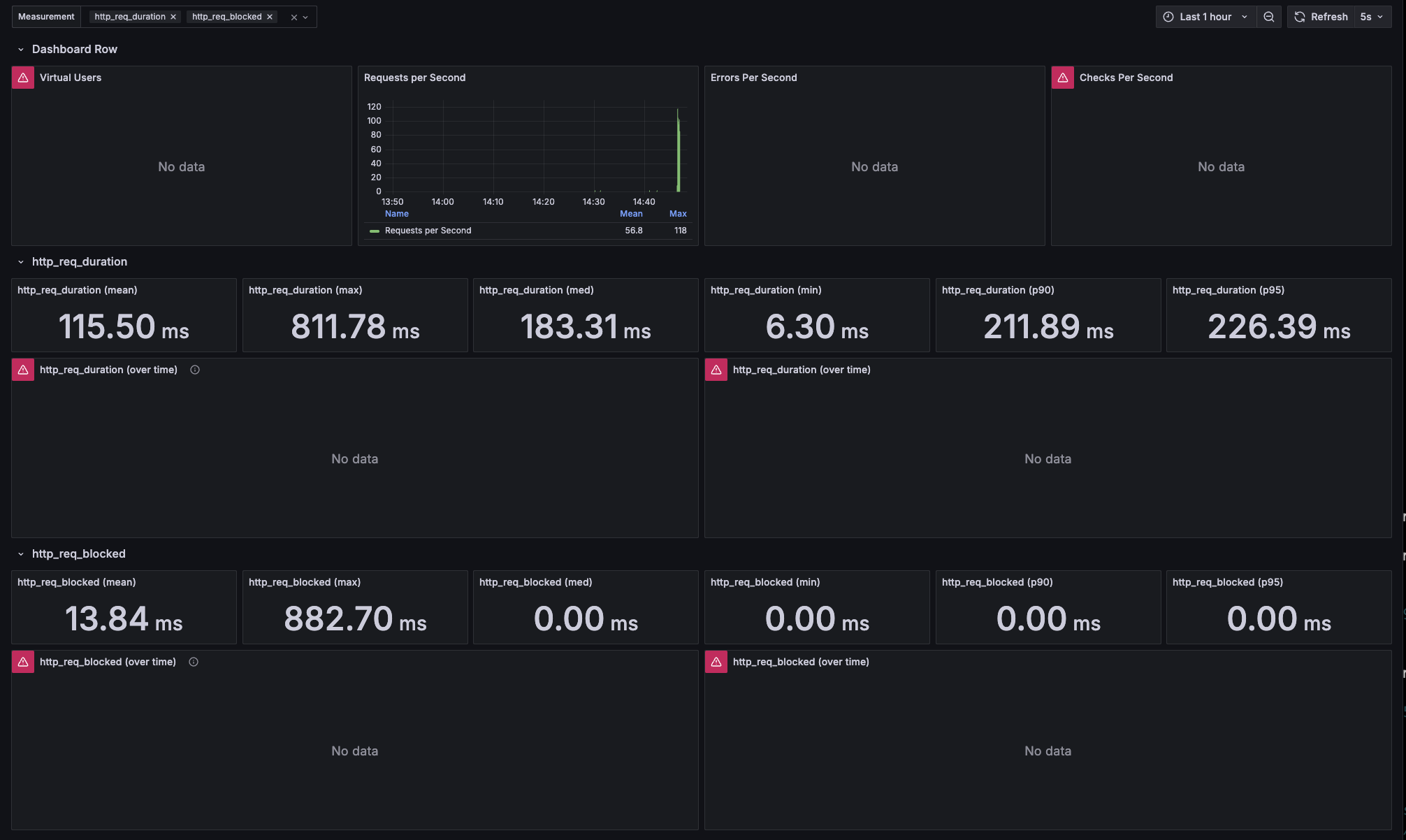This screenshot has height=840, width=1406.
Task: Open the 5s refresh interval dropdown
Action: [1372, 17]
